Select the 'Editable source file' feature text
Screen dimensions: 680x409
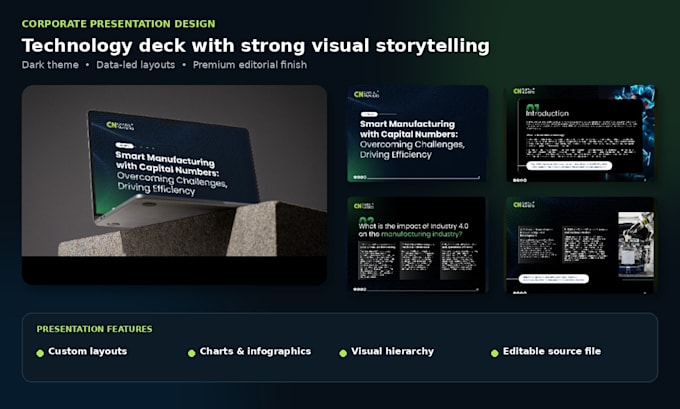552,351
